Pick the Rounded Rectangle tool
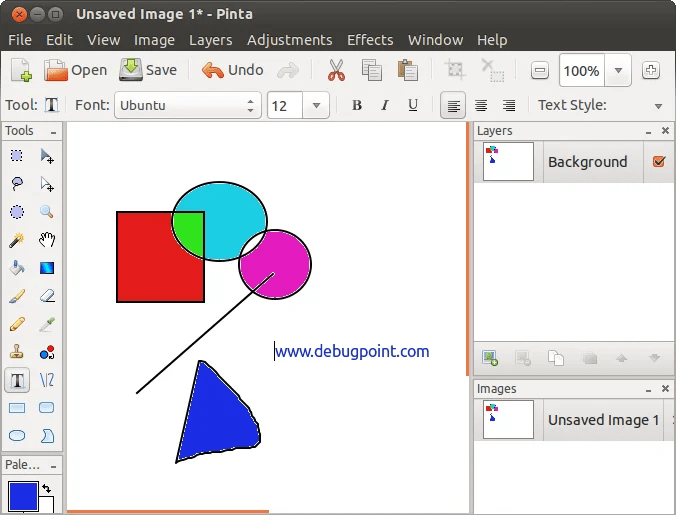Image resolution: width=676 pixels, height=515 pixels. click(x=47, y=408)
